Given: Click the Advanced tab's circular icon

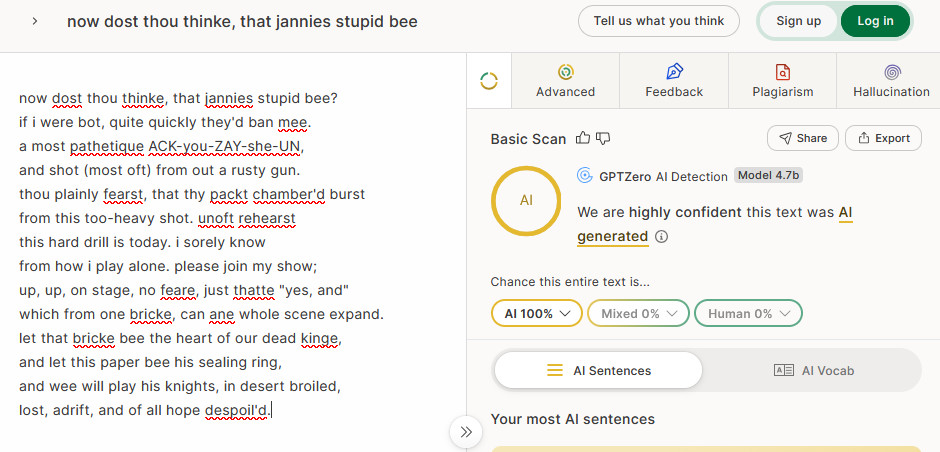Looking at the screenshot, I should (565, 73).
